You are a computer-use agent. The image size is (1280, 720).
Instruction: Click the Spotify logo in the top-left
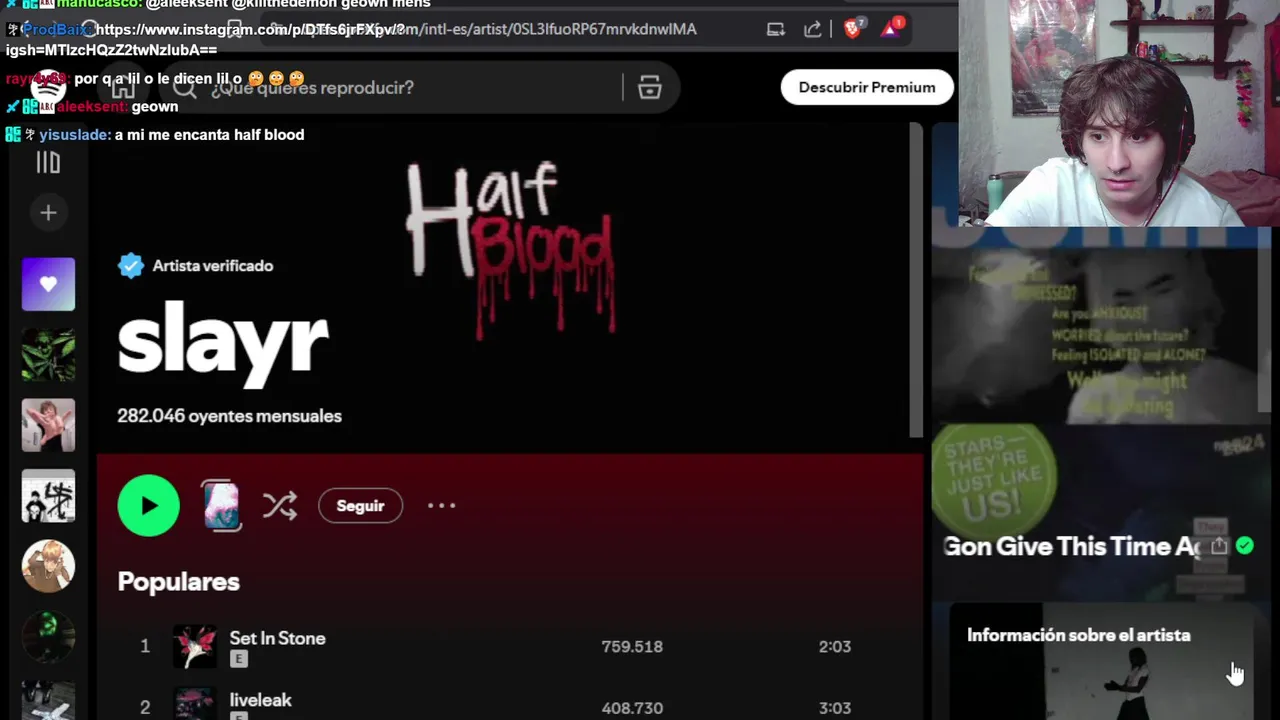(48, 87)
